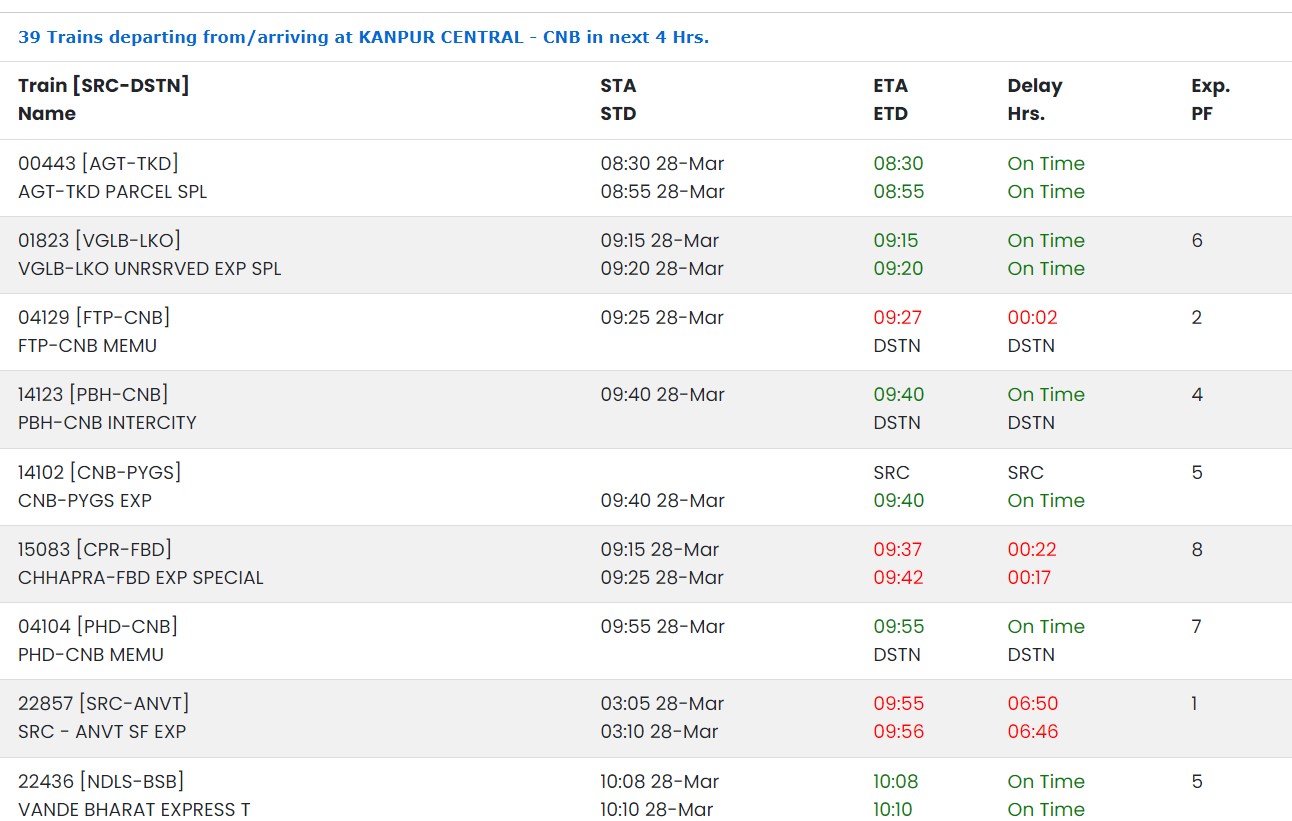This screenshot has width=1292, height=821.
Task: Click scheduled departure '03:10 28-Mar'
Action: click(659, 732)
